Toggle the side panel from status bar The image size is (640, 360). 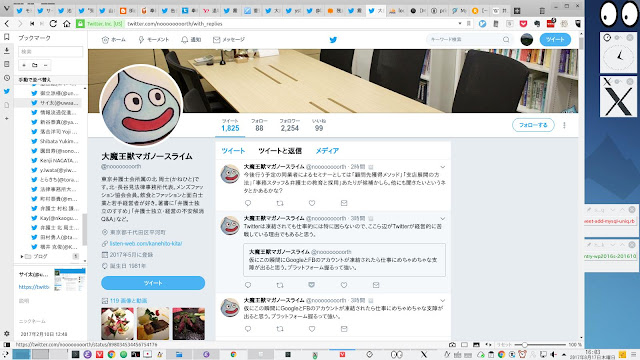pos(7,345)
